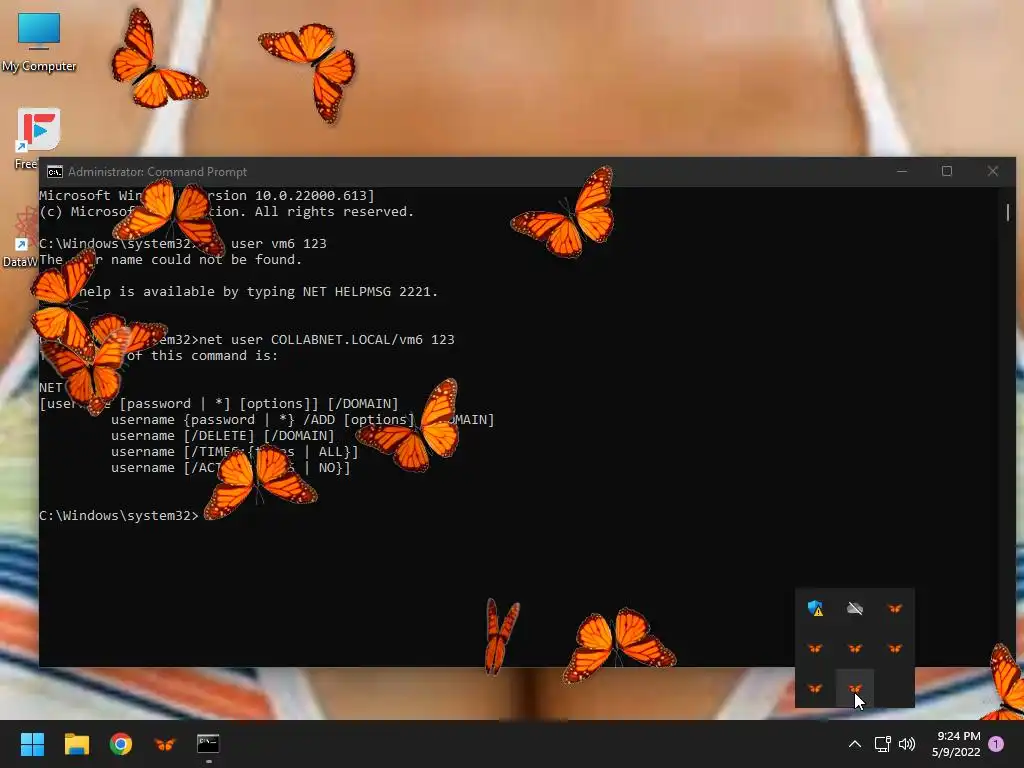The height and width of the screenshot is (768, 1024).
Task: Launch File Explorer from the taskbar
Action: pos(76,744)
